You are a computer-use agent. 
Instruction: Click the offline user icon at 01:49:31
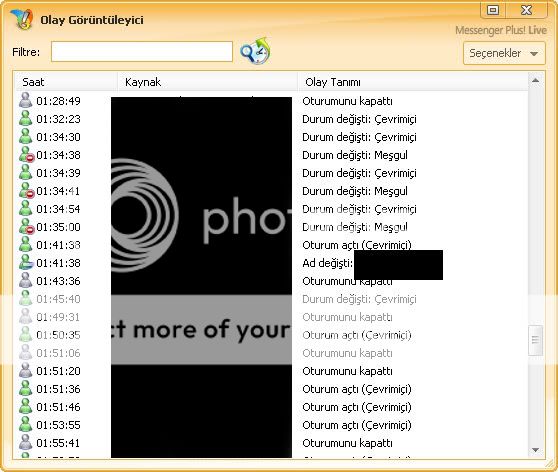[25, 316]
